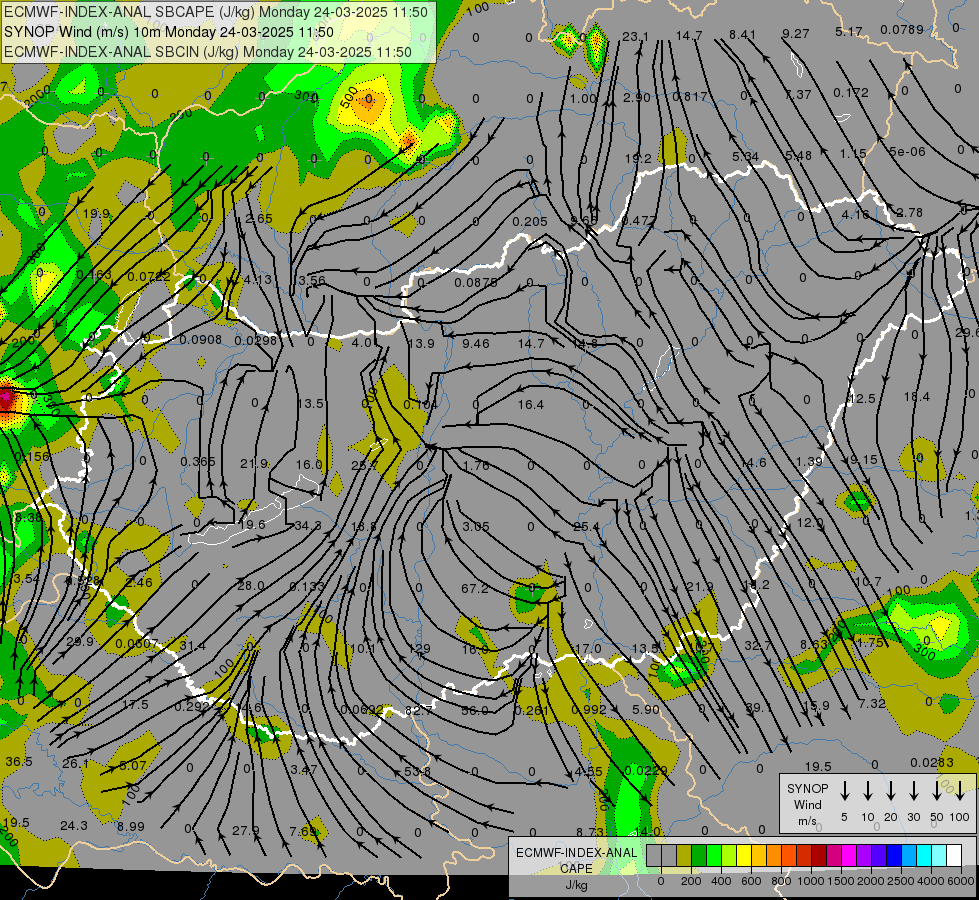Click the map value 53.8
The width and height of the screenshot is (979, 900).
pos(417,771)
